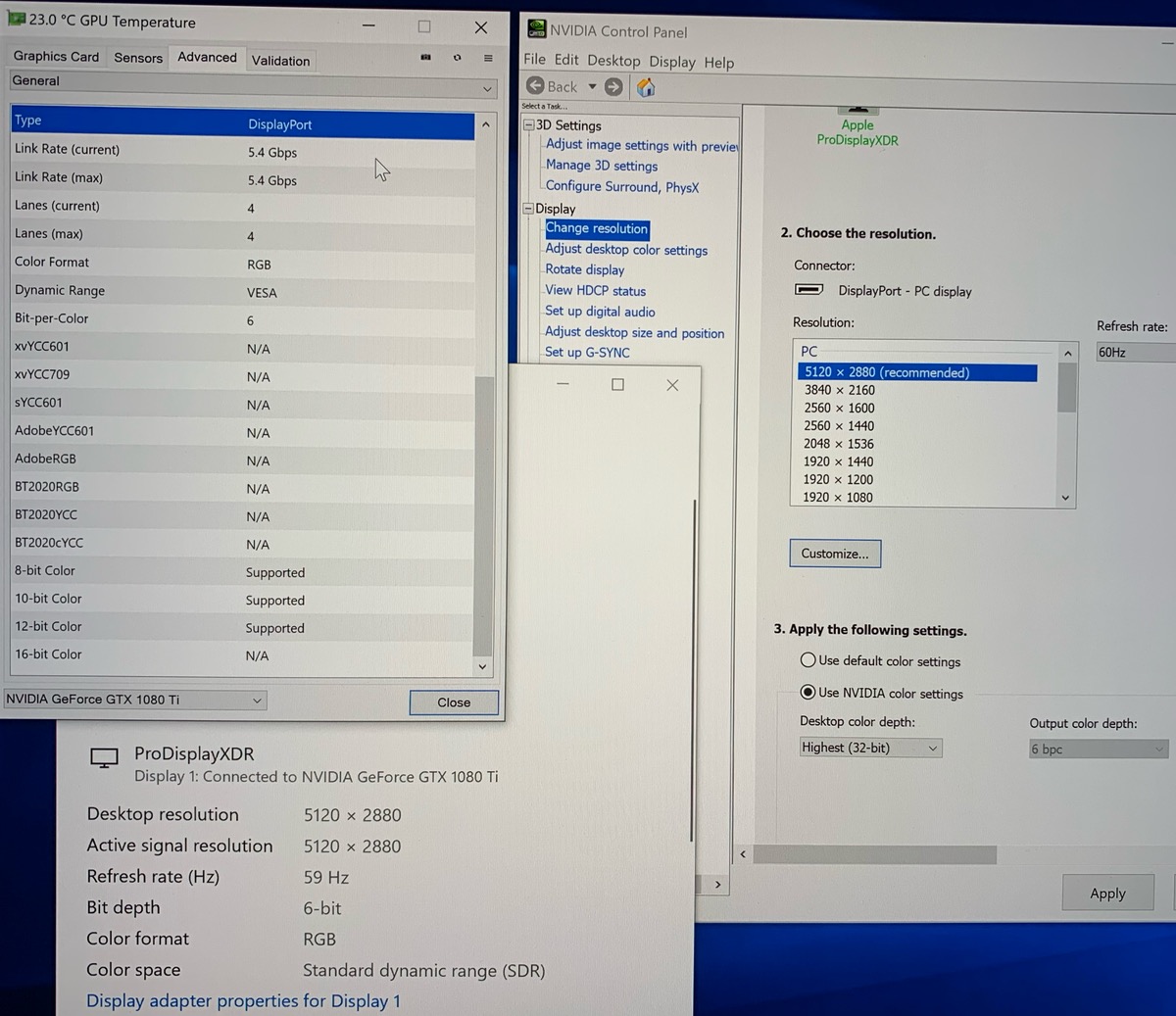Click the Customize... button
The height and width of the screenshot is (1016, 1176).
pyautogui.click(x=835, y=554)
